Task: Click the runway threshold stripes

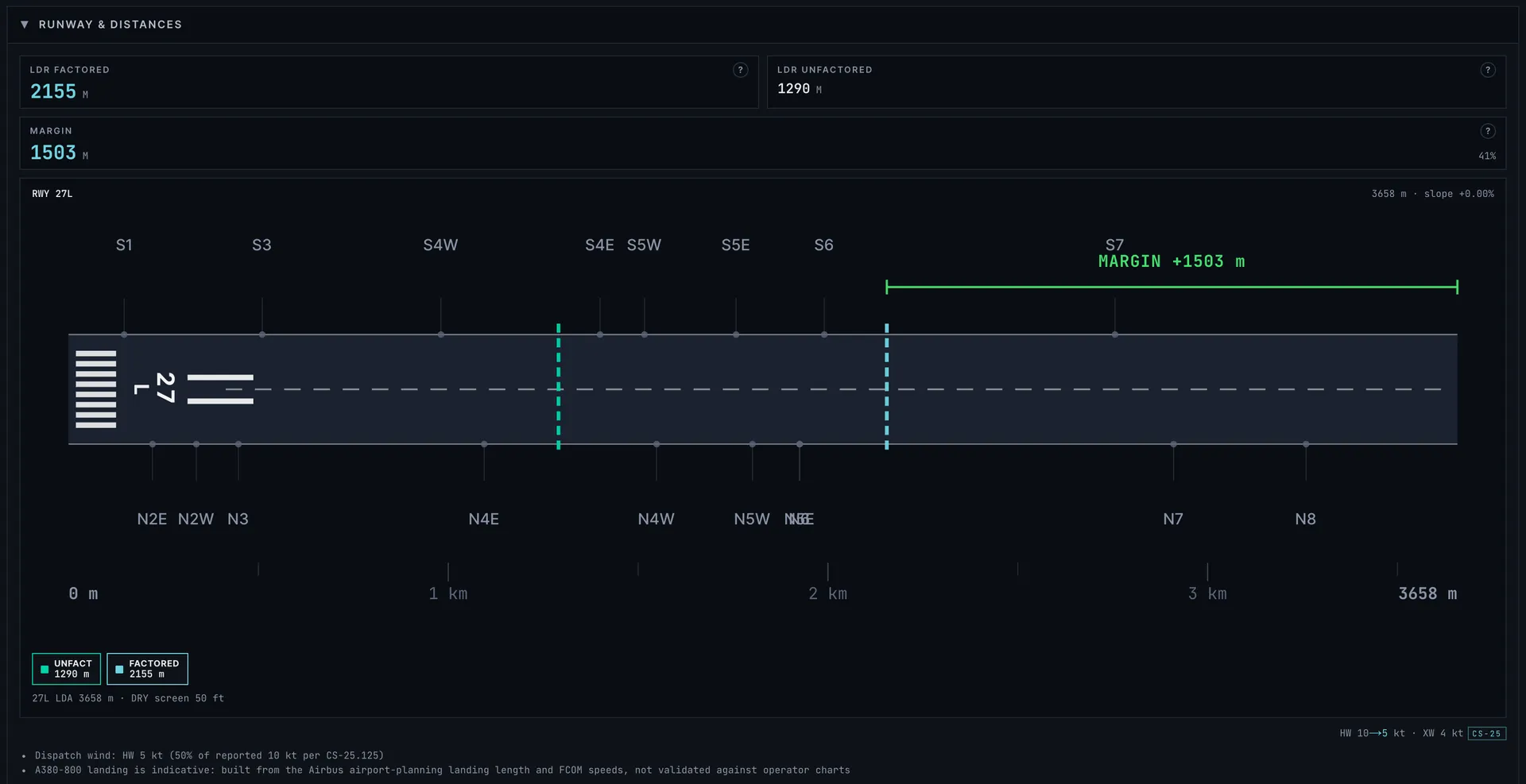Action: (96, 389)
